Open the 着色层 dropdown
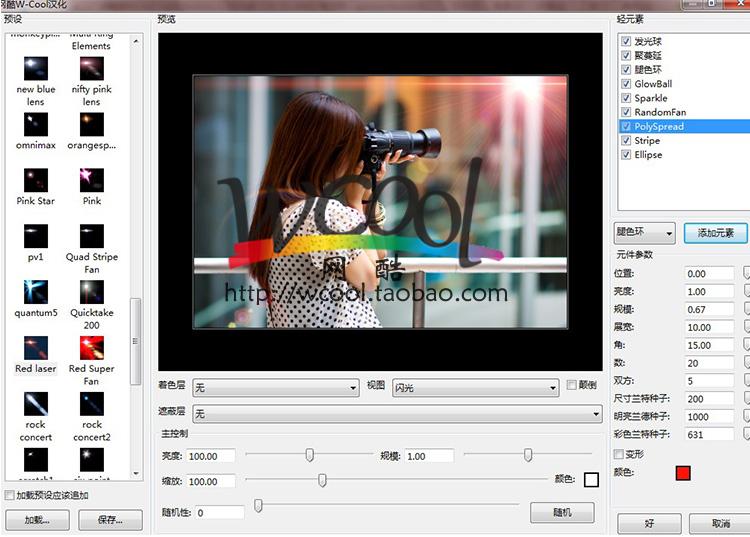 (x=275, y=387)
